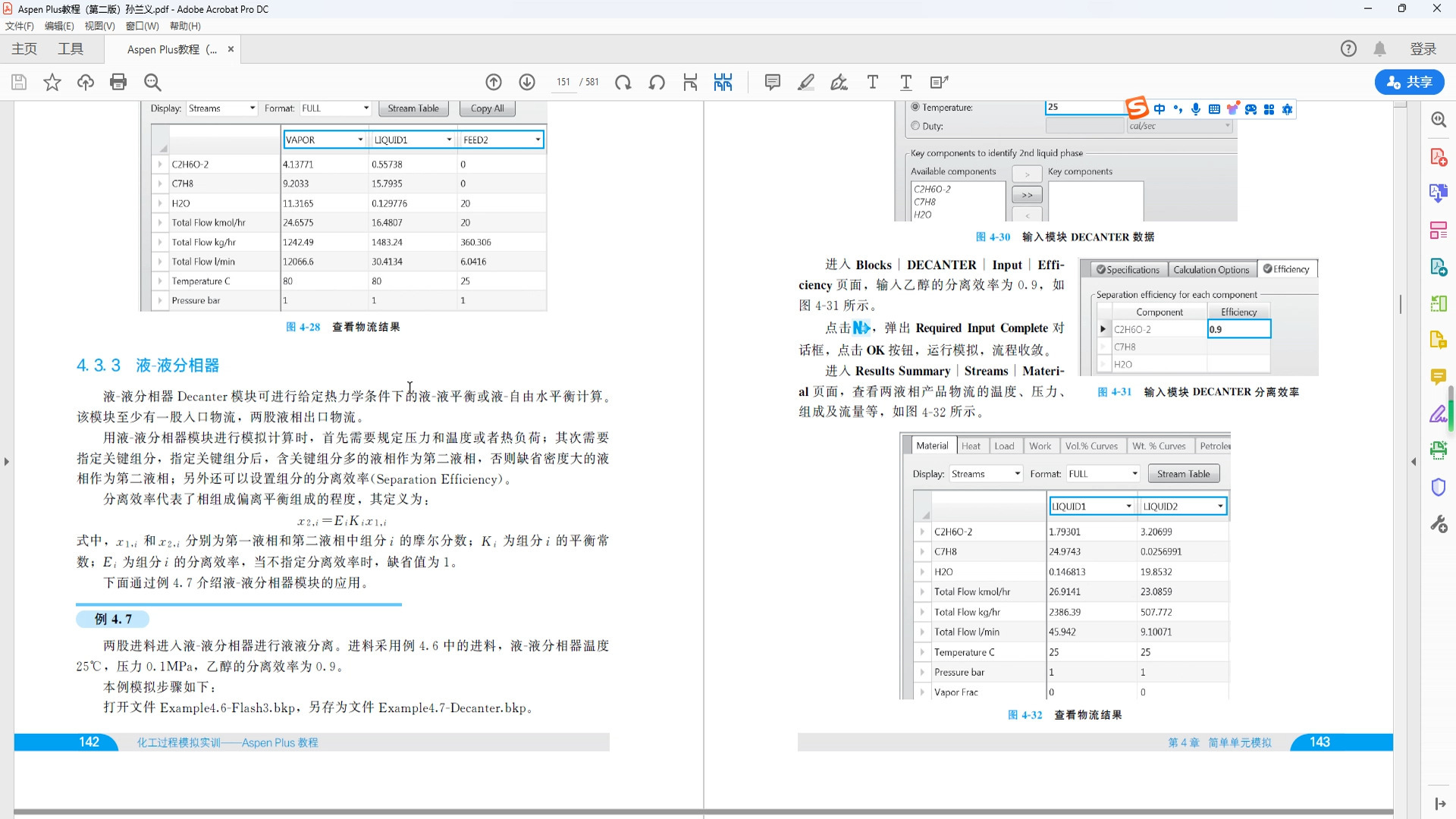The height and width of the screenshot is (819, 1456).
Task: Go to next page arrow
Action: pos(527,82)
